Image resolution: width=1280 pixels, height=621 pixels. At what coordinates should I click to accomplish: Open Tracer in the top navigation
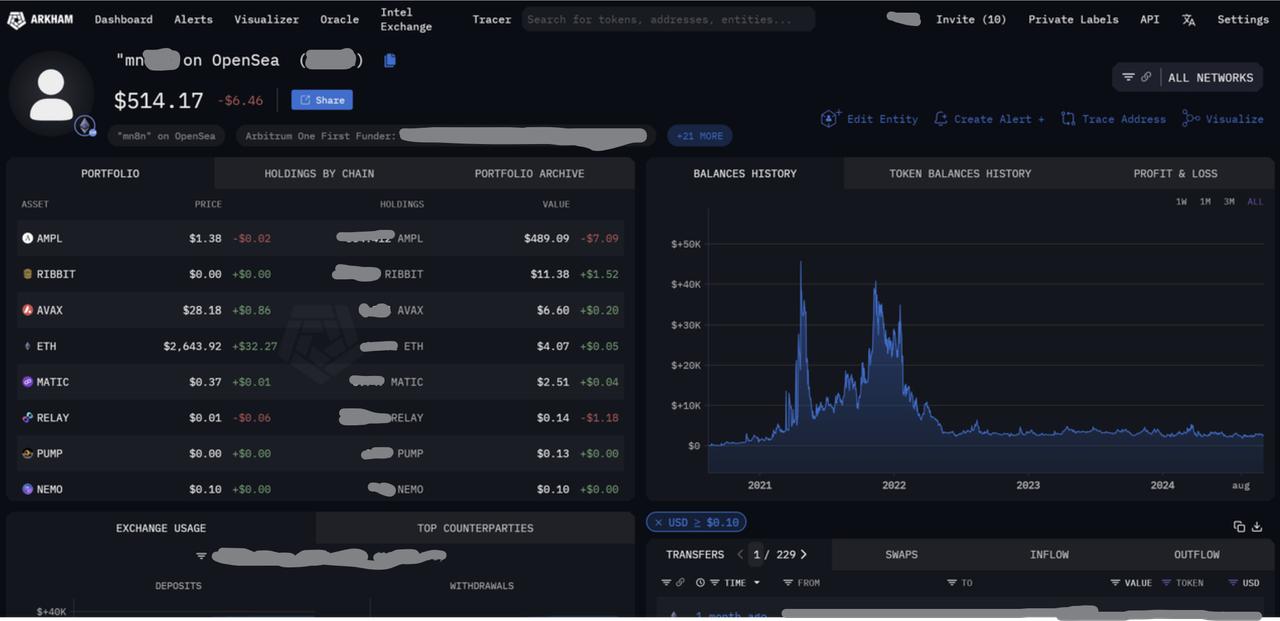[x=491, y=19]
